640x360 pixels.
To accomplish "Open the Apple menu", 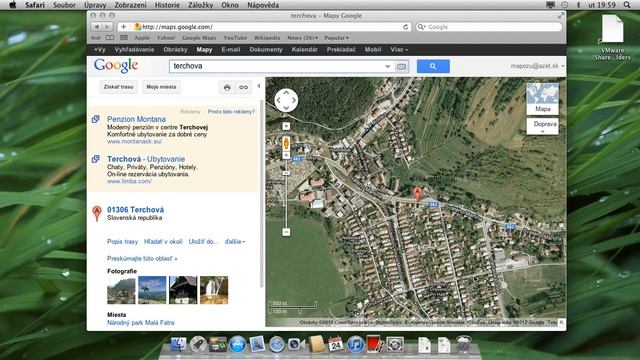I will (x=13, y=5).
